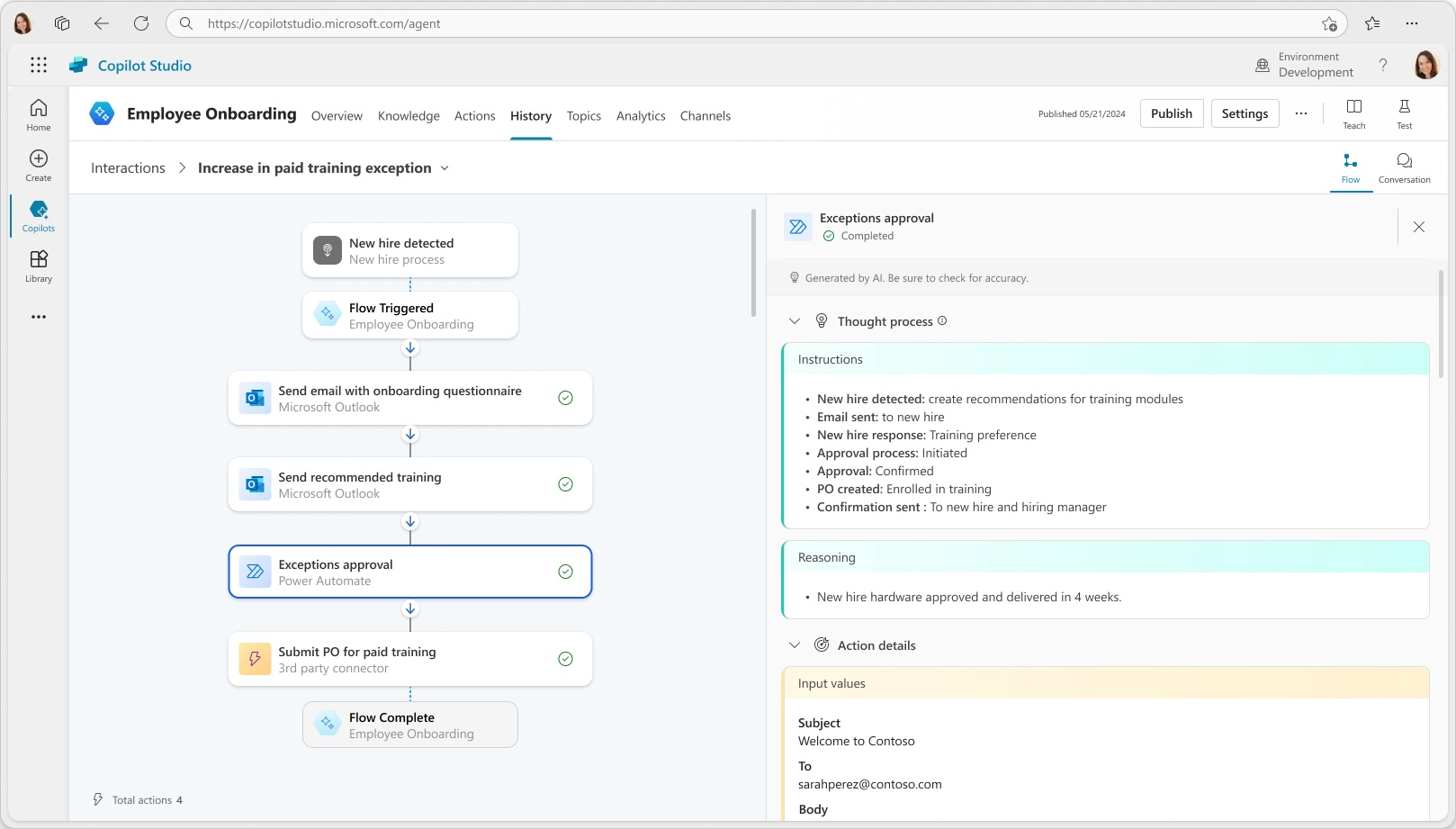Image resolution: width=1456 pixels, height=829 pixels.
Task: Switch to Conversation view
Action: coord(1404,167)
